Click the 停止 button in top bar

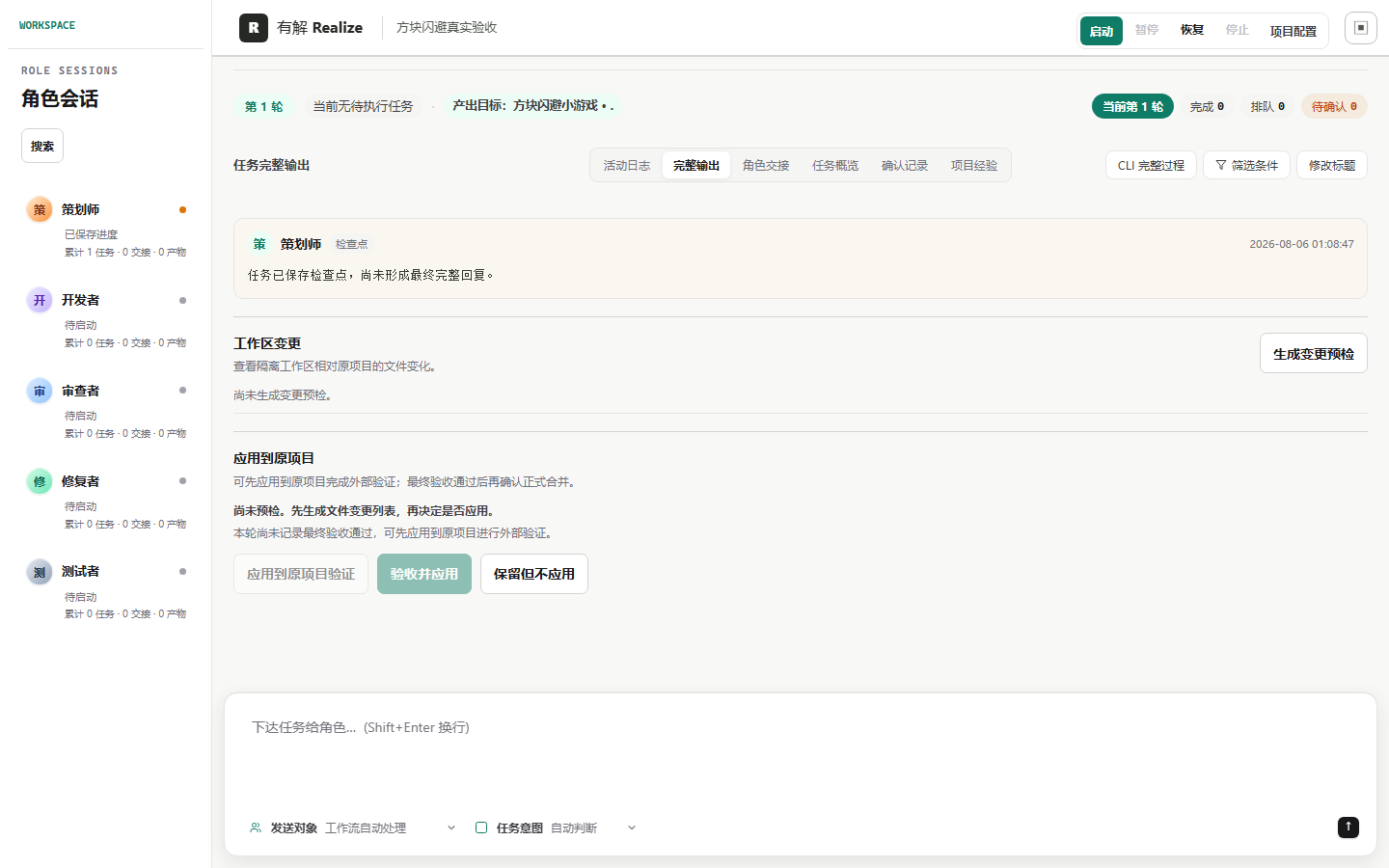click(x=1238, y=30)
